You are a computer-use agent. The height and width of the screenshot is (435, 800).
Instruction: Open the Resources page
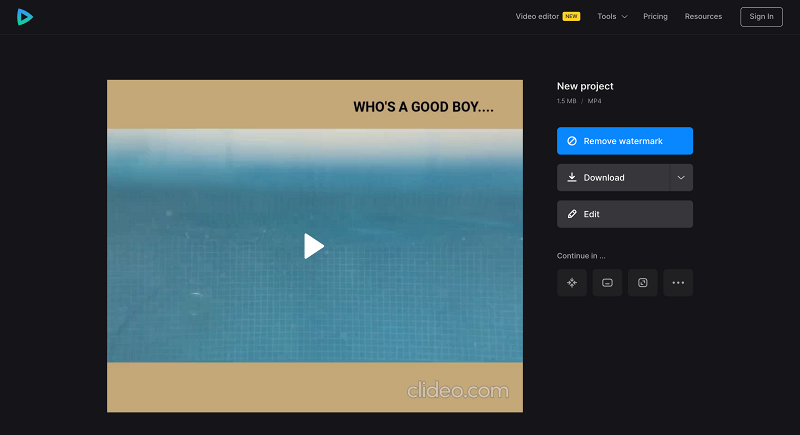pos(703,16)
